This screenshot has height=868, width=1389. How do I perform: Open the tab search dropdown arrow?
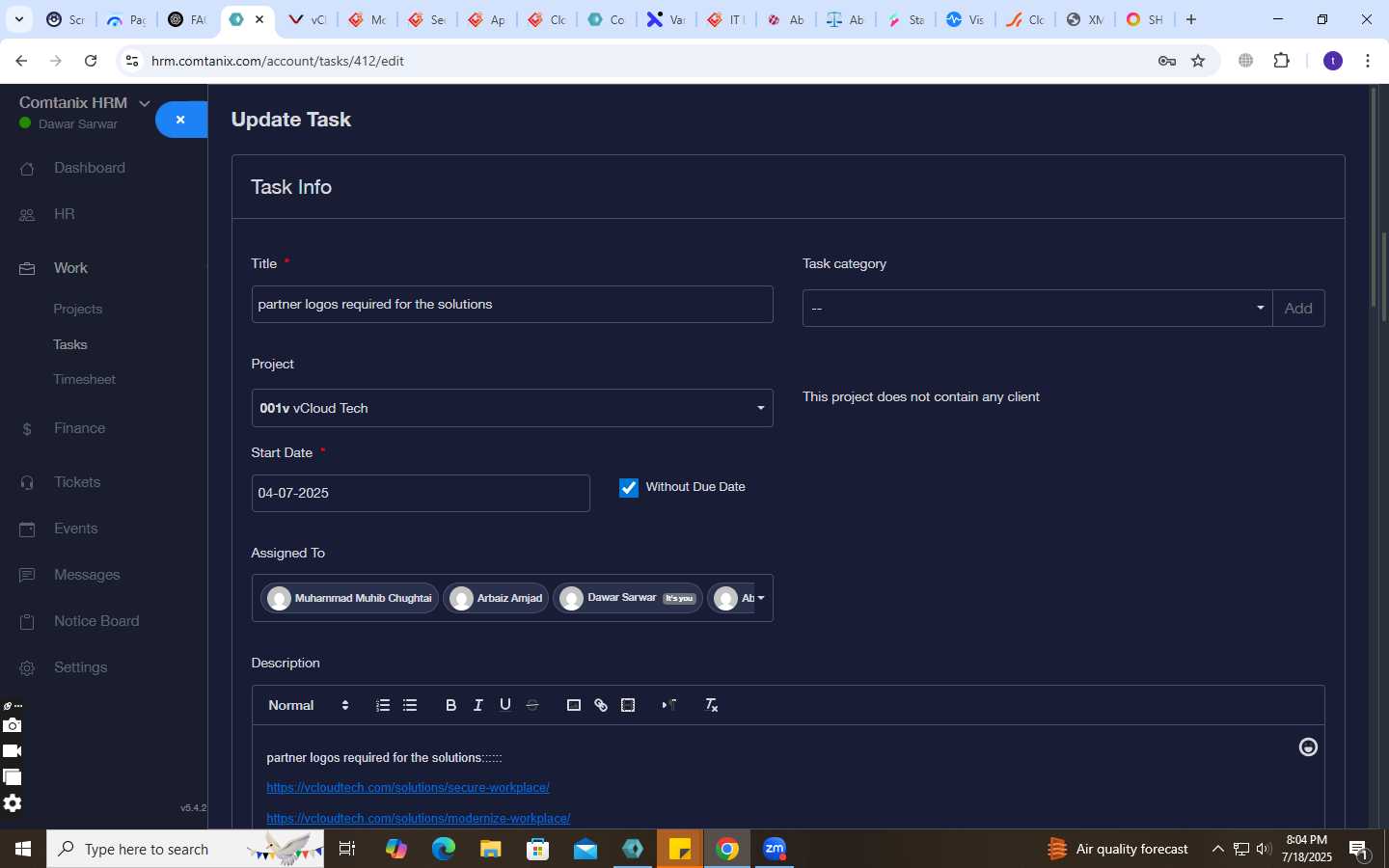(19, 19)
